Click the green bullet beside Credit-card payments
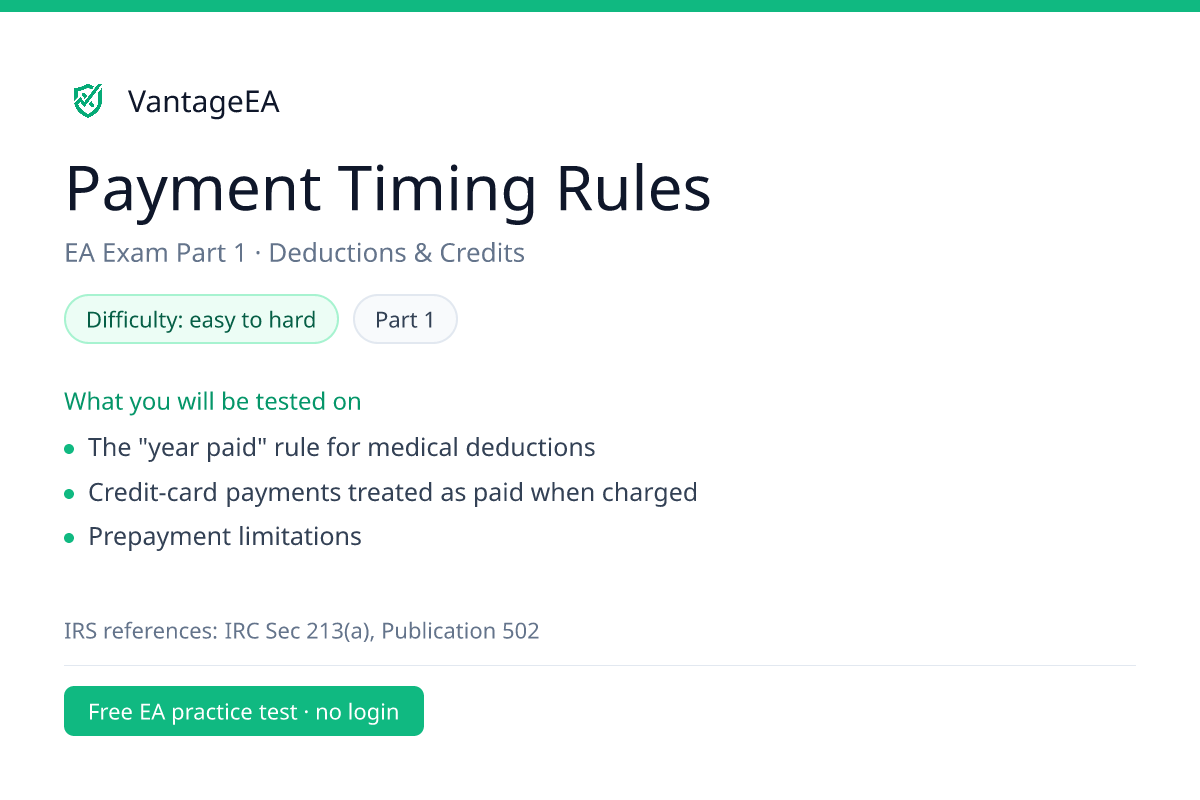This screenshot has width=1200, height=800. 69,494
